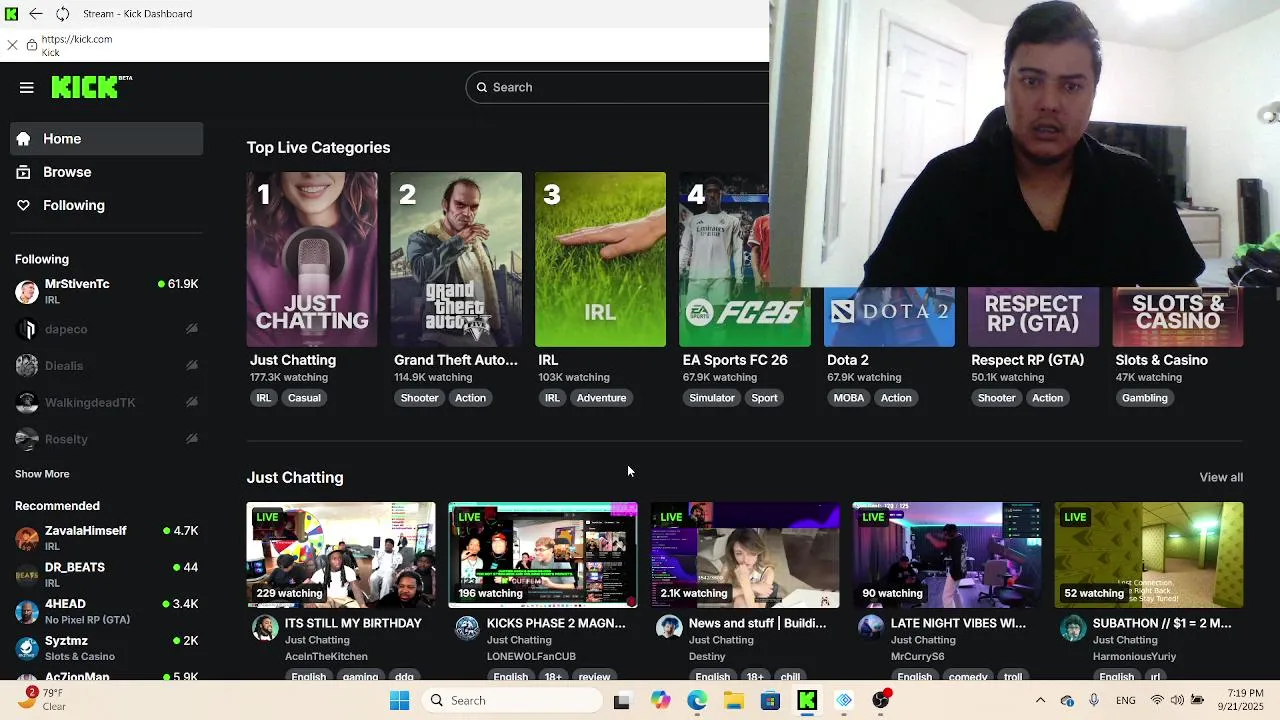Focus the Kick search field
Screen dimensions: 1280x720
(618, 87)
